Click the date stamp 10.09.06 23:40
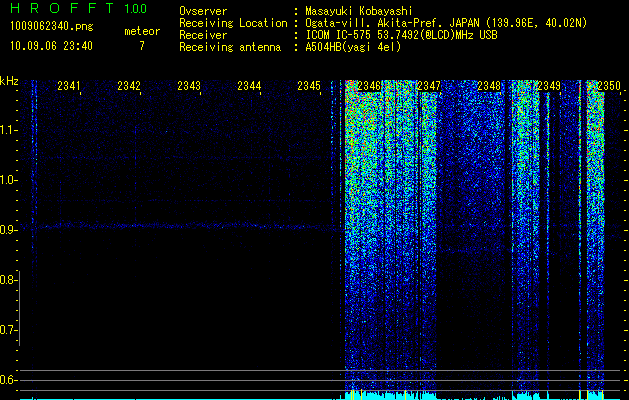The width and height of the screenshot is (629, 400). tap(51, 46)
